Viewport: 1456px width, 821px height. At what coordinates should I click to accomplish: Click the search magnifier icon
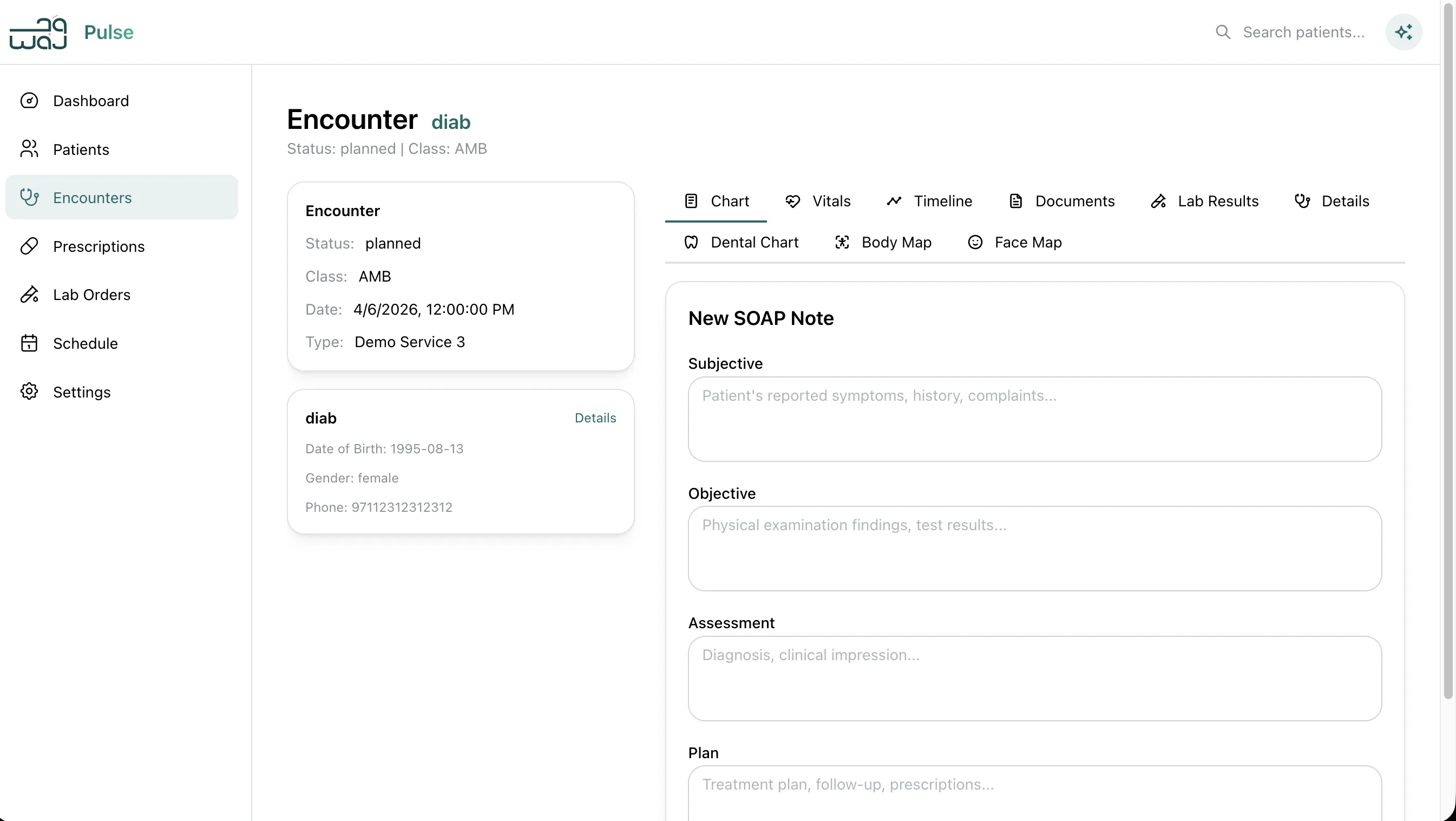tap(1223, 32)
